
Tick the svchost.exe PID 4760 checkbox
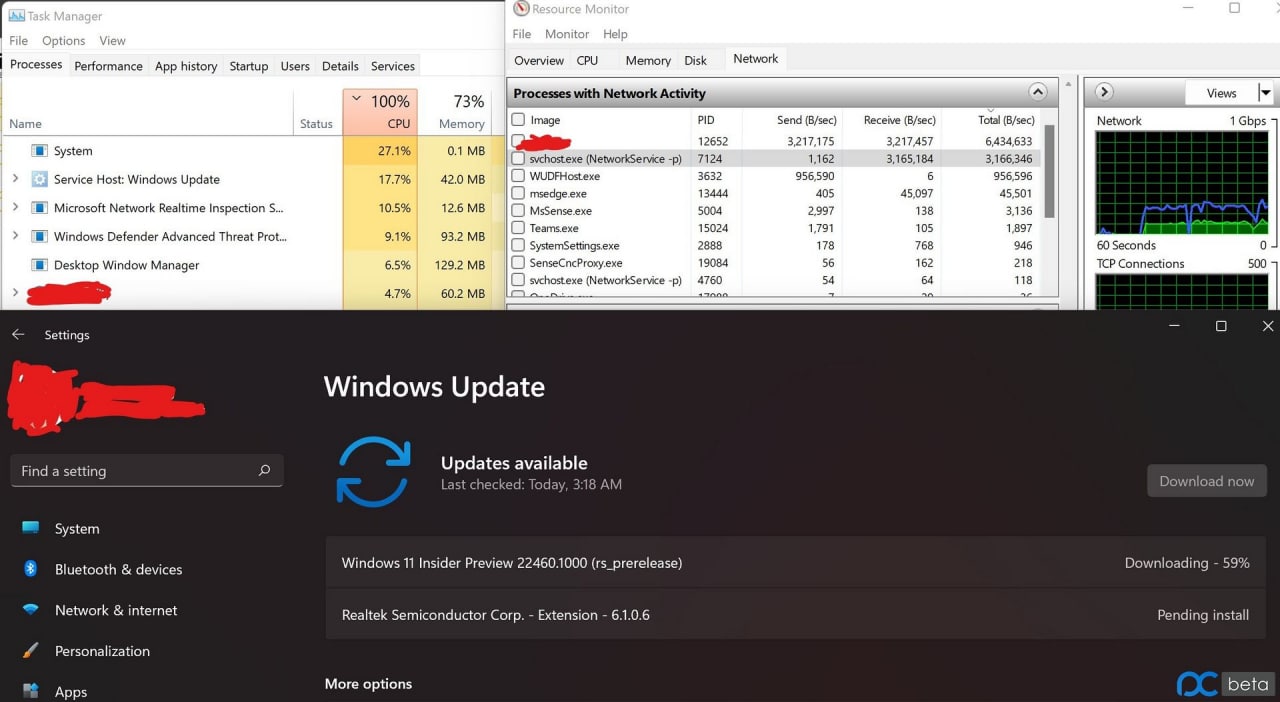tap(518, 280)
